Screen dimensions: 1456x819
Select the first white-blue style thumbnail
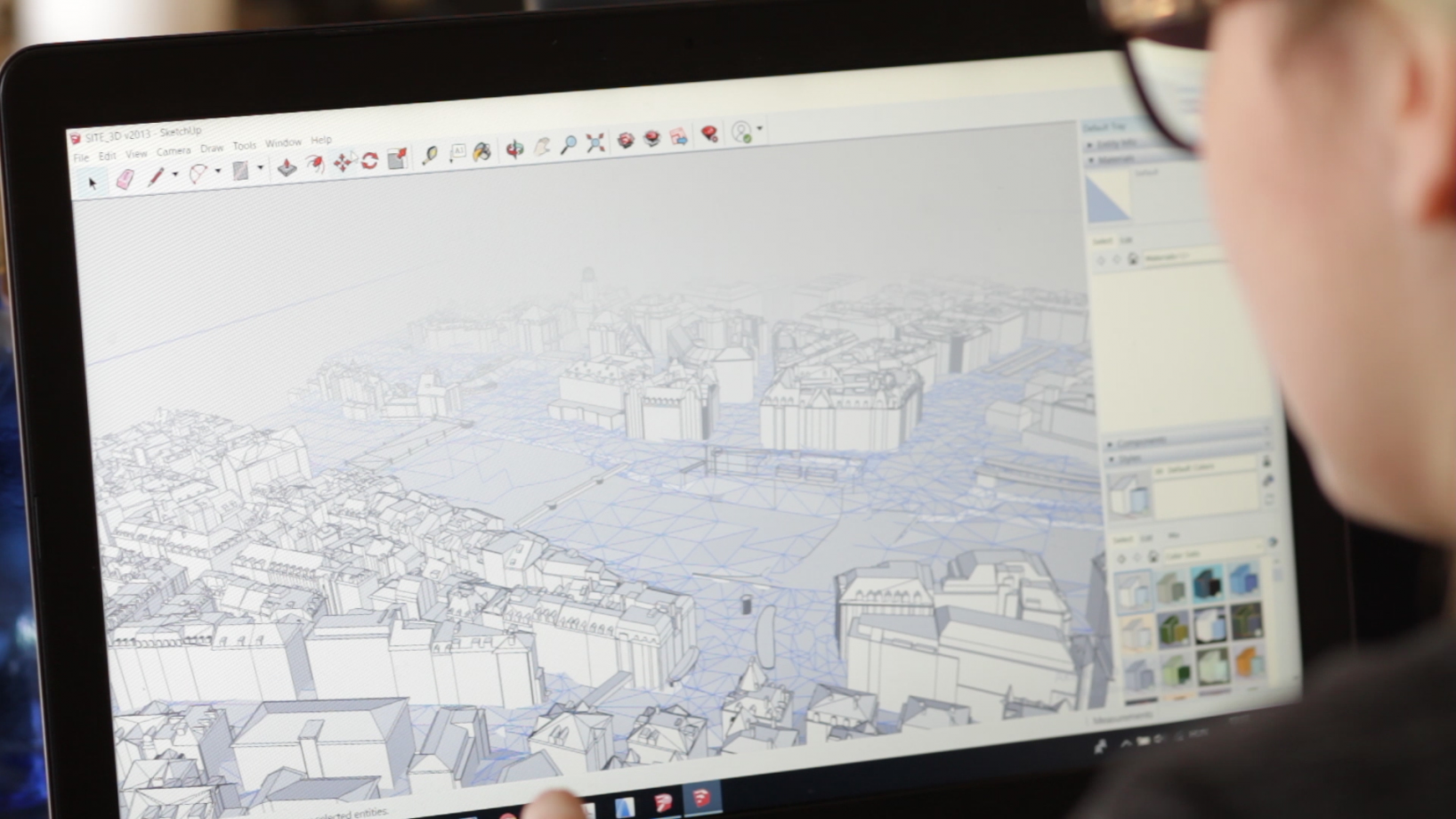point(1133,591)
